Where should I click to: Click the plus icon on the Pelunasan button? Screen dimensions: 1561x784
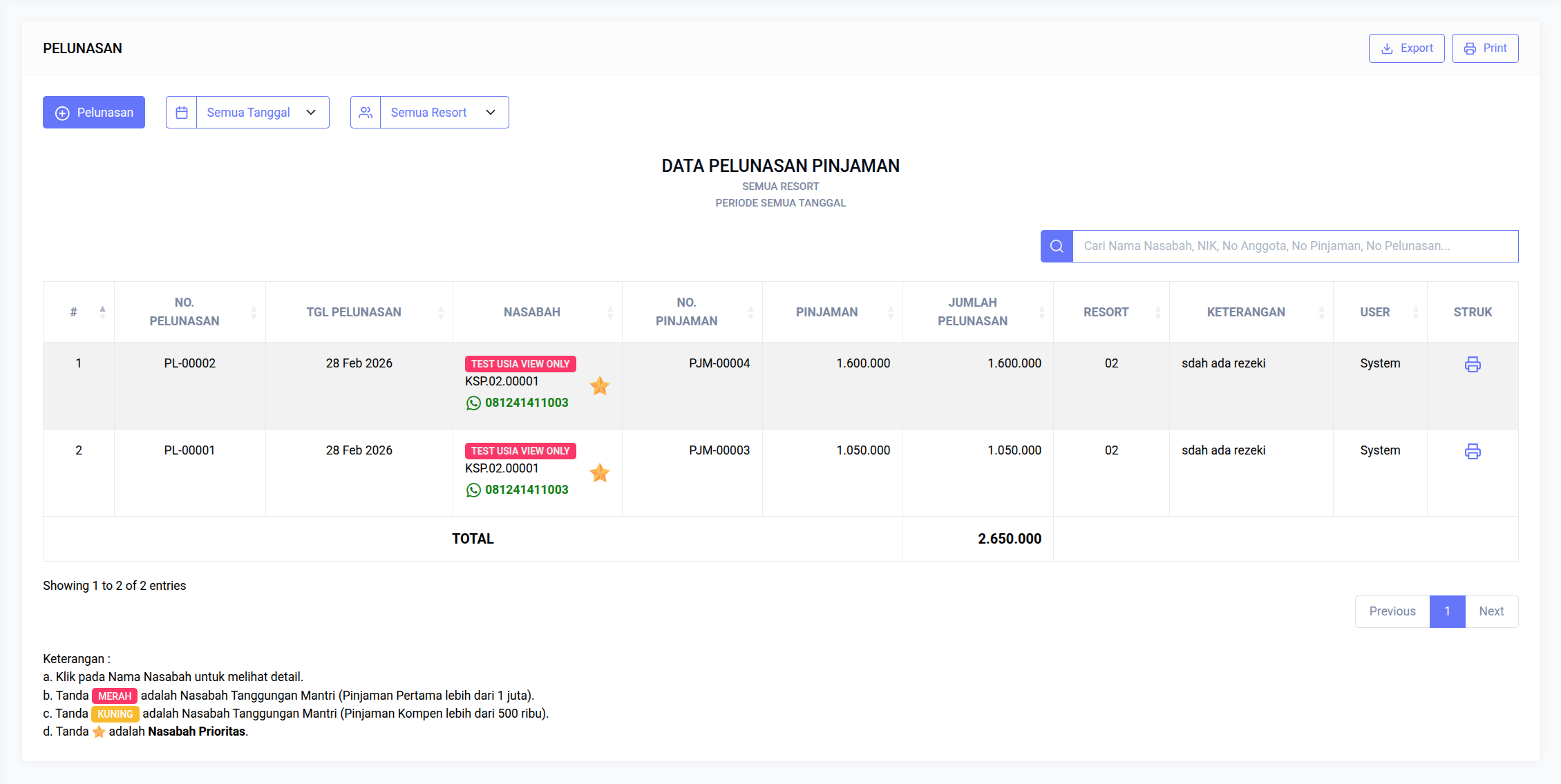[x=62, y=112]
